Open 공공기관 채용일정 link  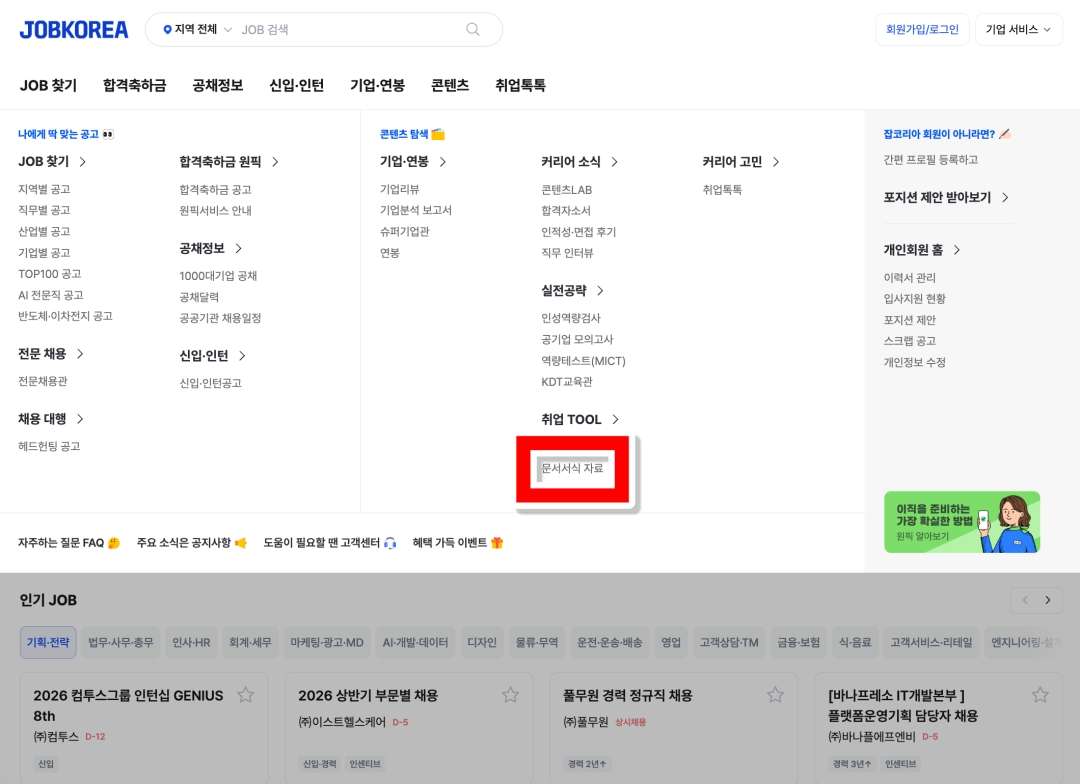[x=220, y=318]
